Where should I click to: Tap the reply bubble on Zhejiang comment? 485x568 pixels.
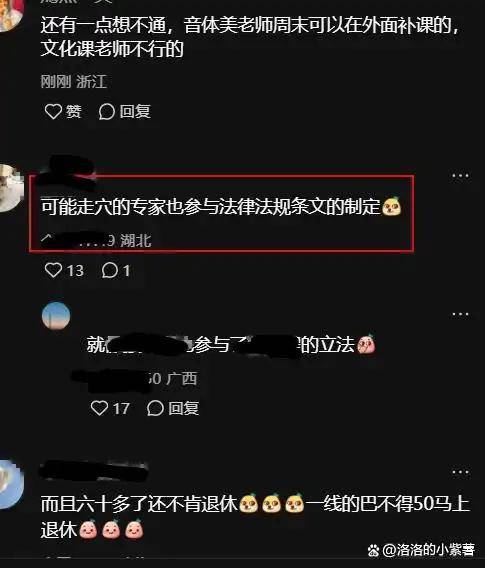tap(106, 112)
